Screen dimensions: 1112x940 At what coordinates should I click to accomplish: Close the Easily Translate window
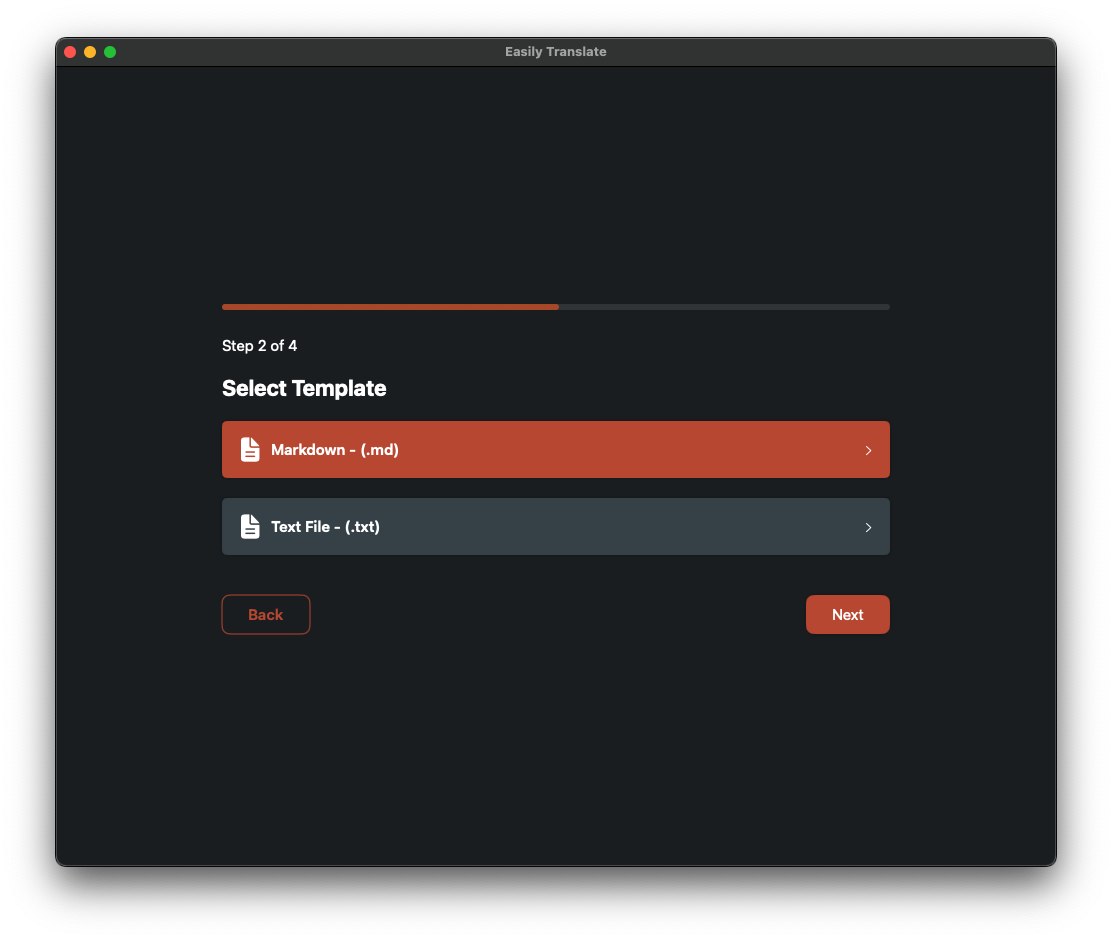pos(70,52)
